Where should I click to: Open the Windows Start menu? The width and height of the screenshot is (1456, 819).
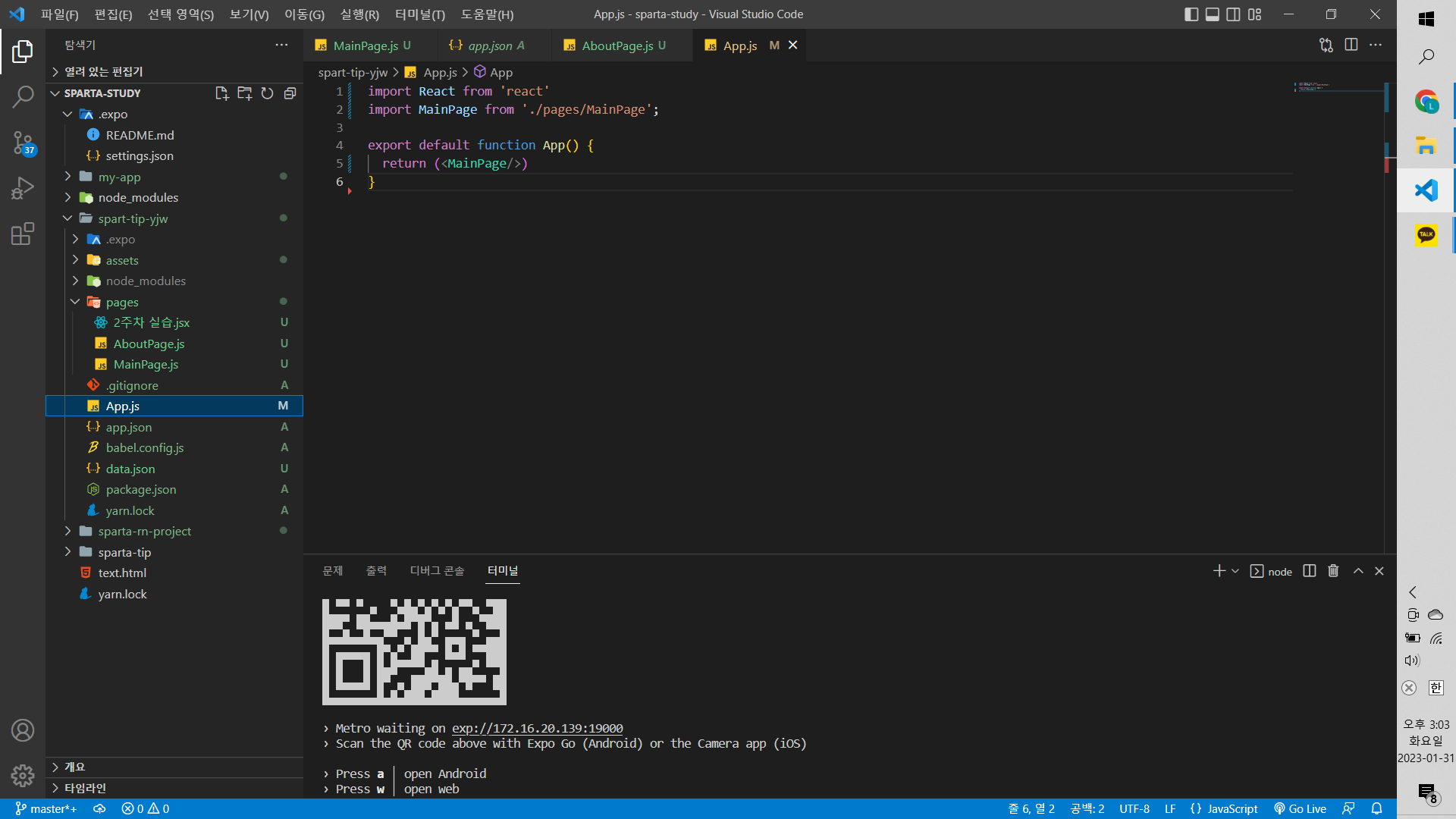[x=1426, y=19]
